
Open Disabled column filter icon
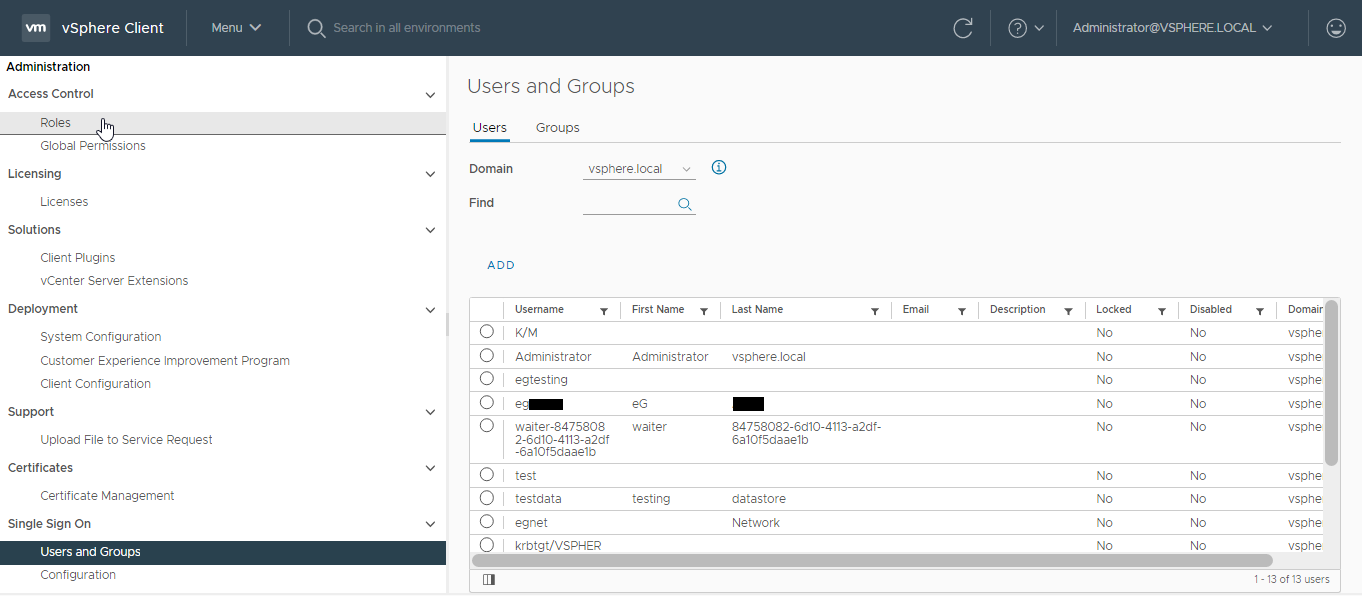(1260, 311)
